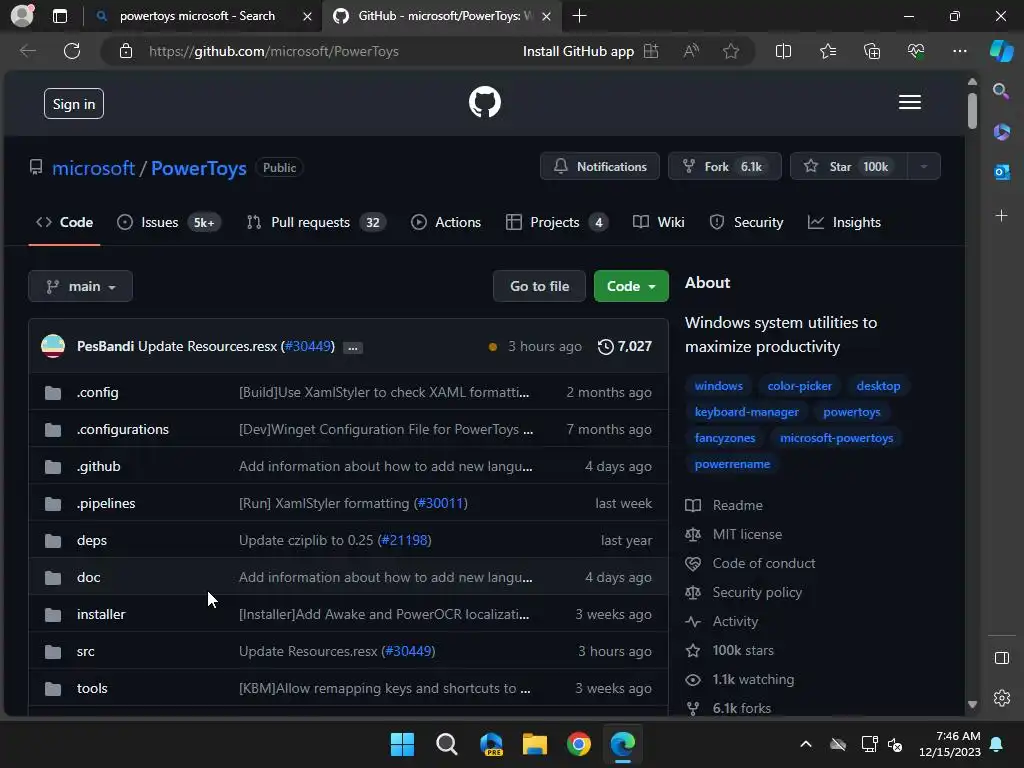Open the MIT license link

747,534
